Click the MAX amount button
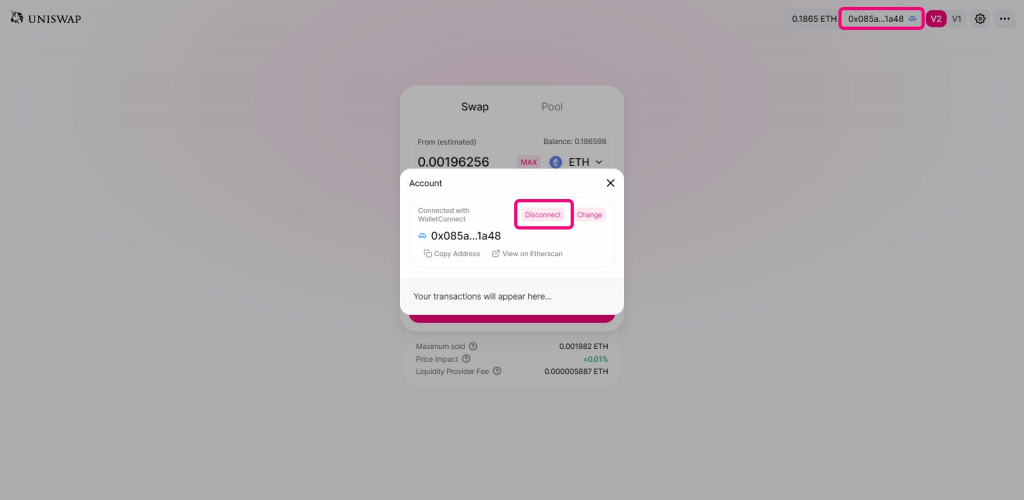Screen dimensions: 1024x500 528,162
